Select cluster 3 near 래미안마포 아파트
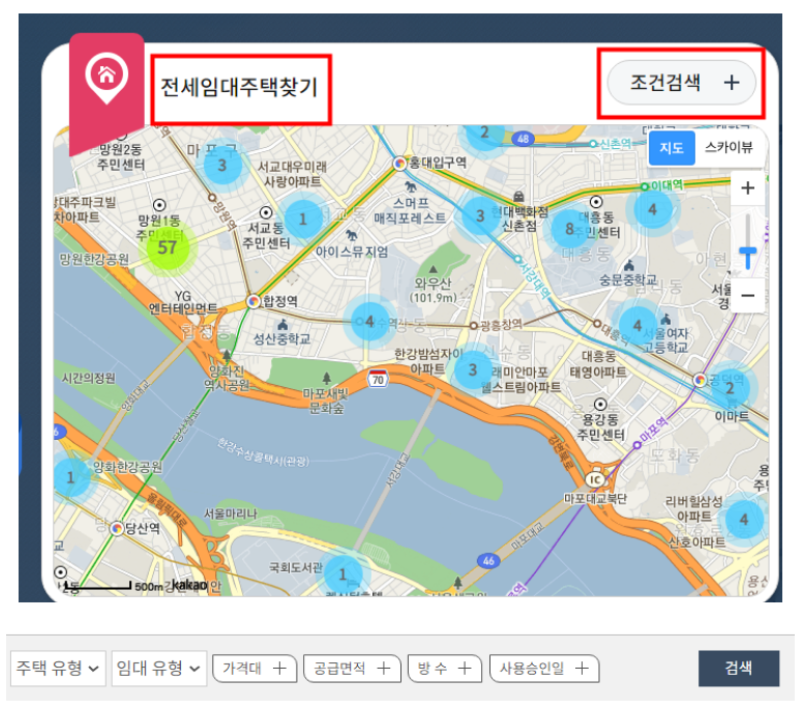 [473, 369]
